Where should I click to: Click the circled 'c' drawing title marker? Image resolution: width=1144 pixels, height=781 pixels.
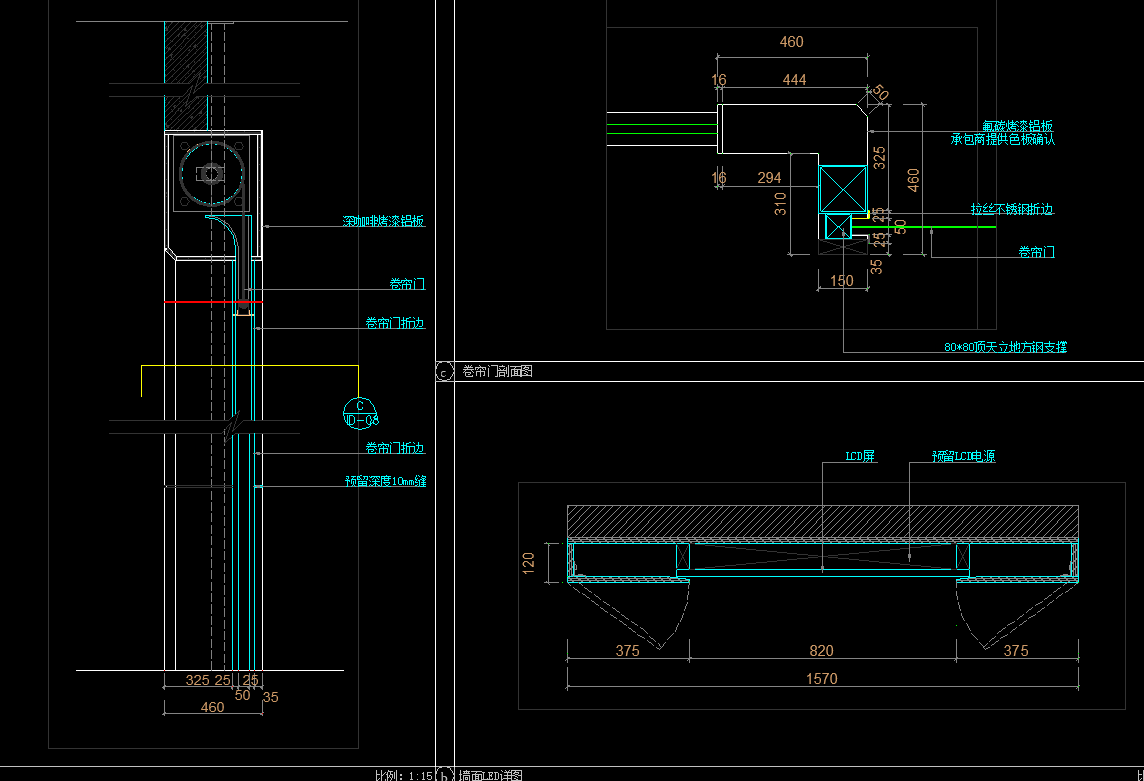click(x=444, y=372)
